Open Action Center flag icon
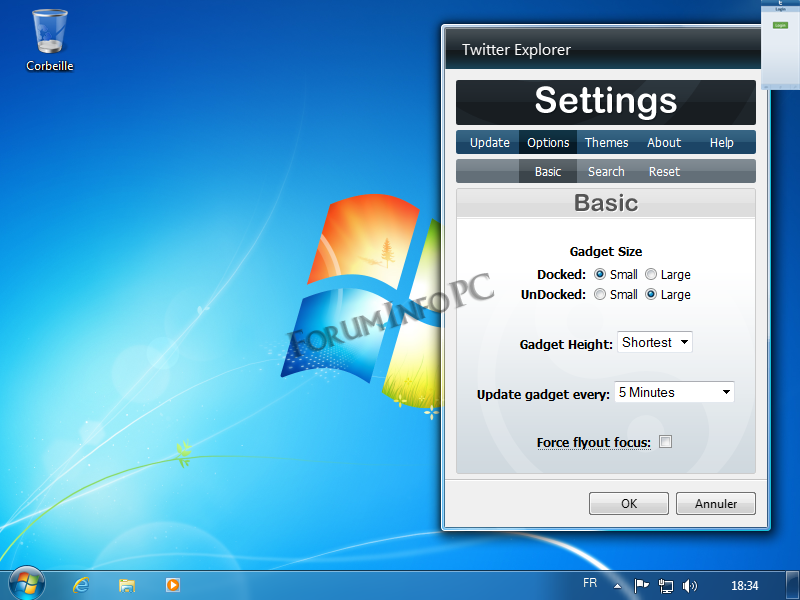Viewport: 800px width, 600px height. [x=641, y=585]
